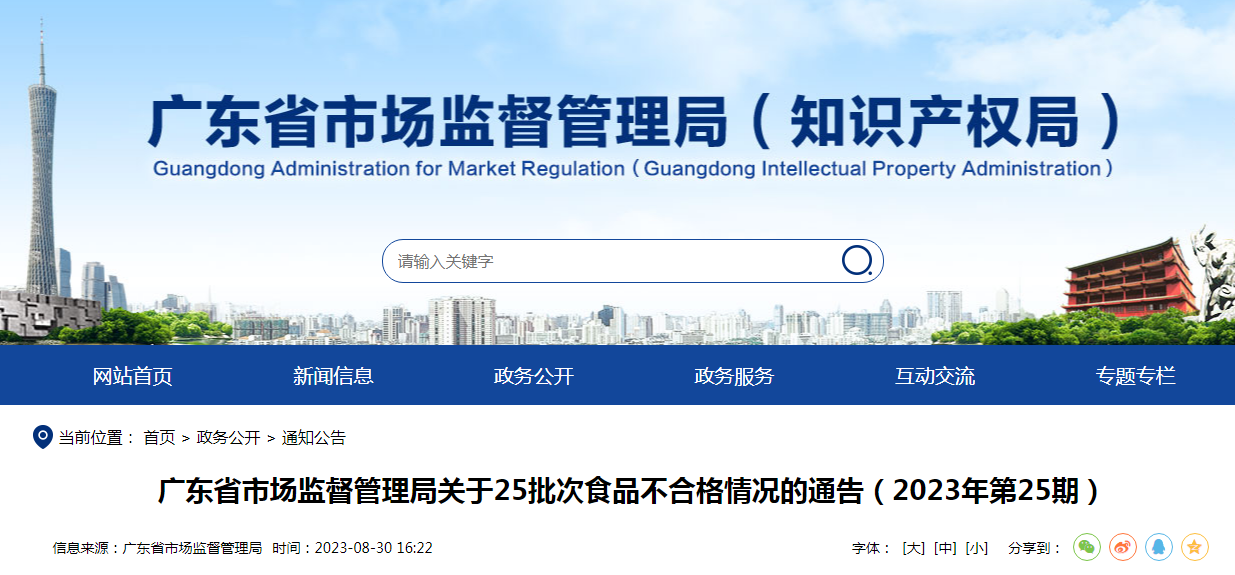Viewport: 1235px width, 575px height.
Task: Share article via QQ icon
Action: coord(1159,547)
